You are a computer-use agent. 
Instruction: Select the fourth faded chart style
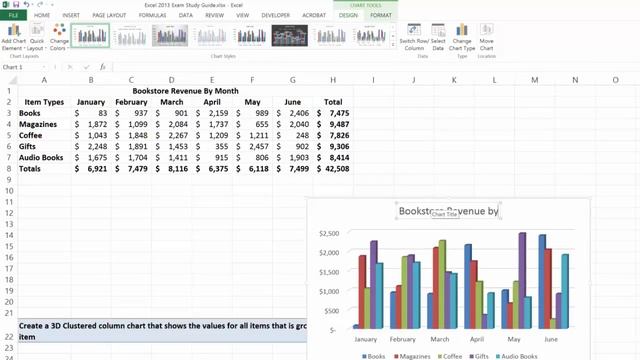tap(210, 36)
